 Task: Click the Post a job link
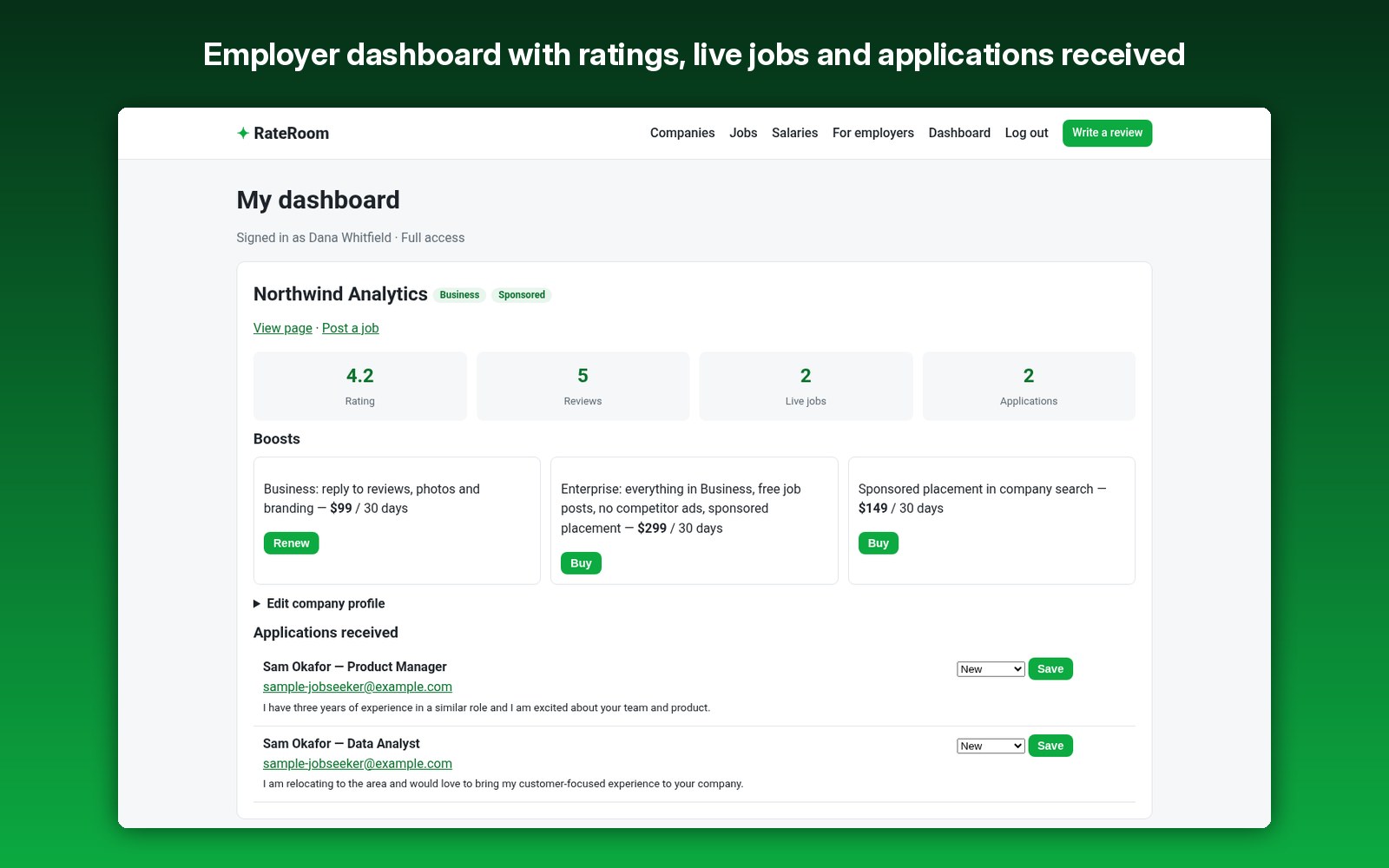pyautogui.click(x=351, y=328)
